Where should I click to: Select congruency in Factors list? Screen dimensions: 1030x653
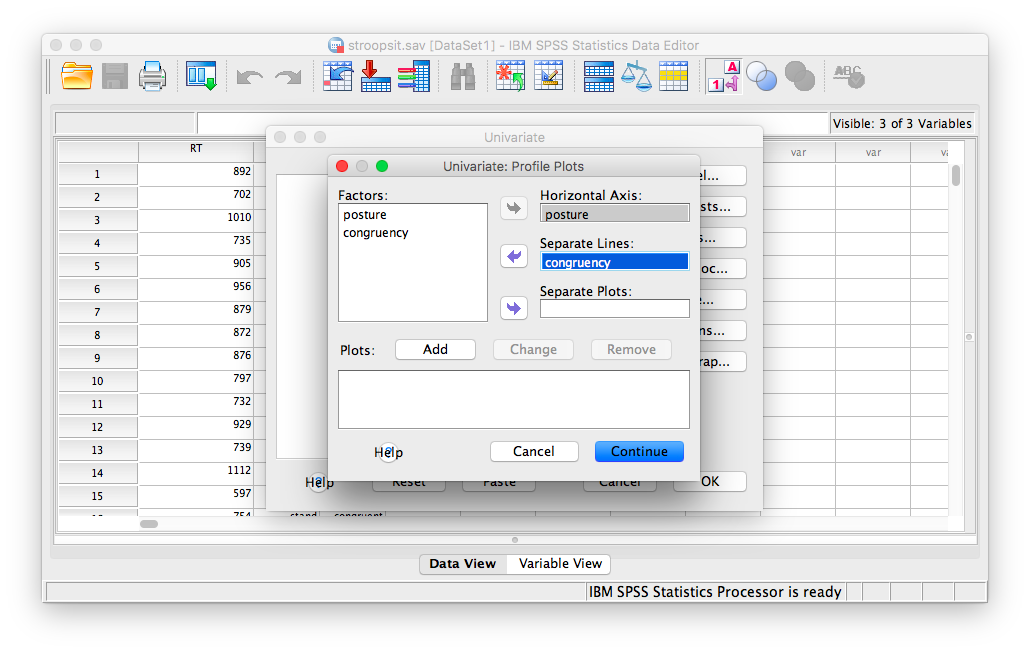(375, 233)
